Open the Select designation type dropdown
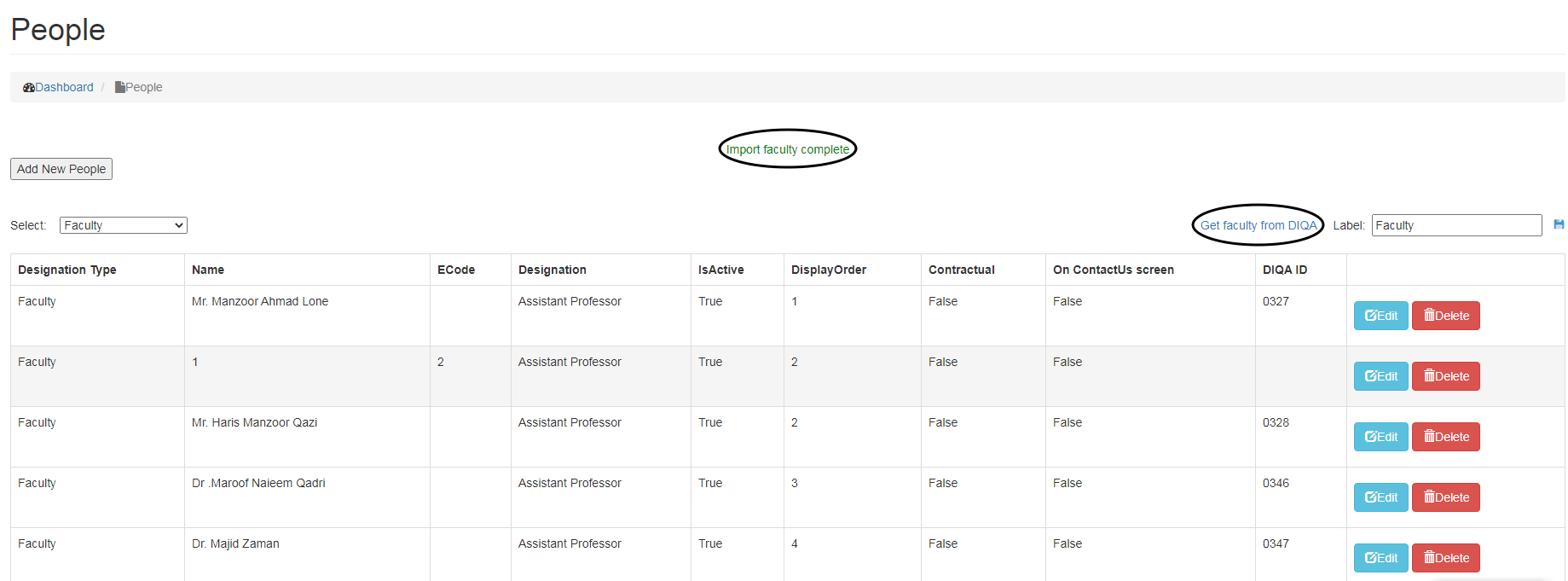The height and width of the screenshot is (581, 1568). pos(123,225)
